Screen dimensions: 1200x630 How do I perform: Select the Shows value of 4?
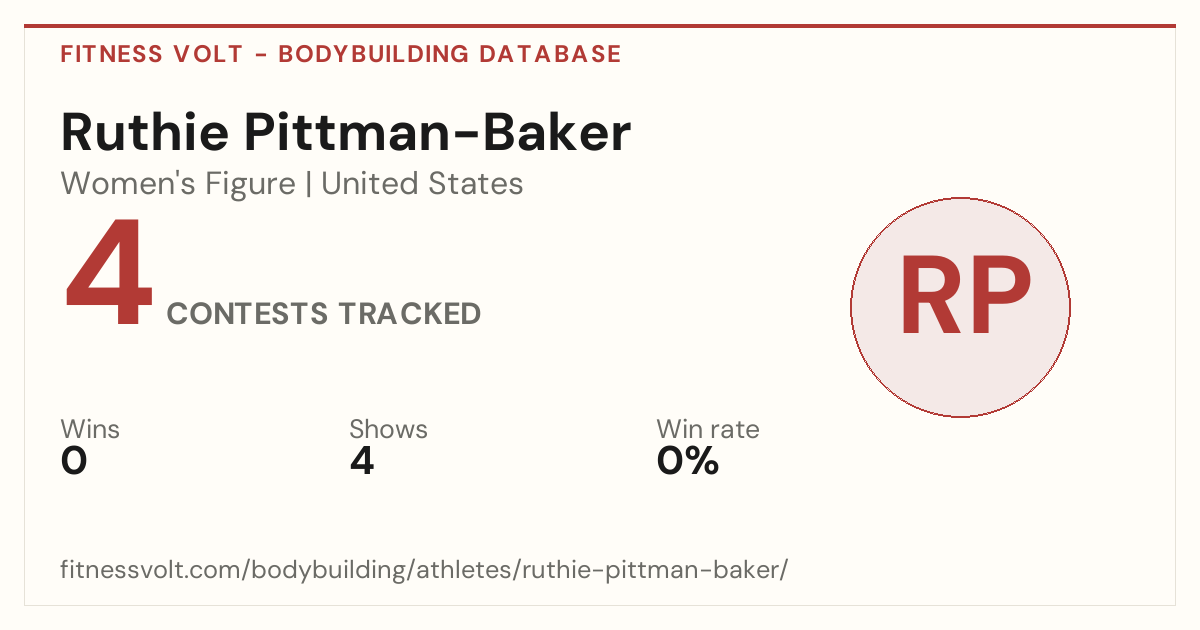point(362,461)
